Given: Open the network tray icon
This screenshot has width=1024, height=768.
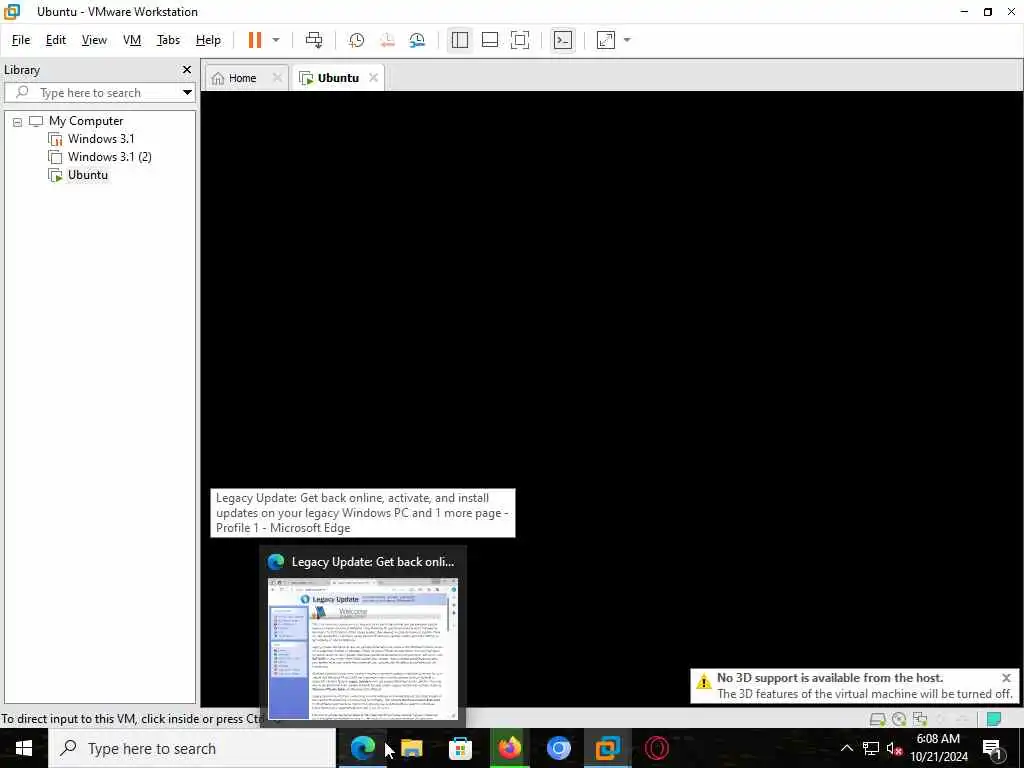Looking at the screenshot, I should (871, 748).
